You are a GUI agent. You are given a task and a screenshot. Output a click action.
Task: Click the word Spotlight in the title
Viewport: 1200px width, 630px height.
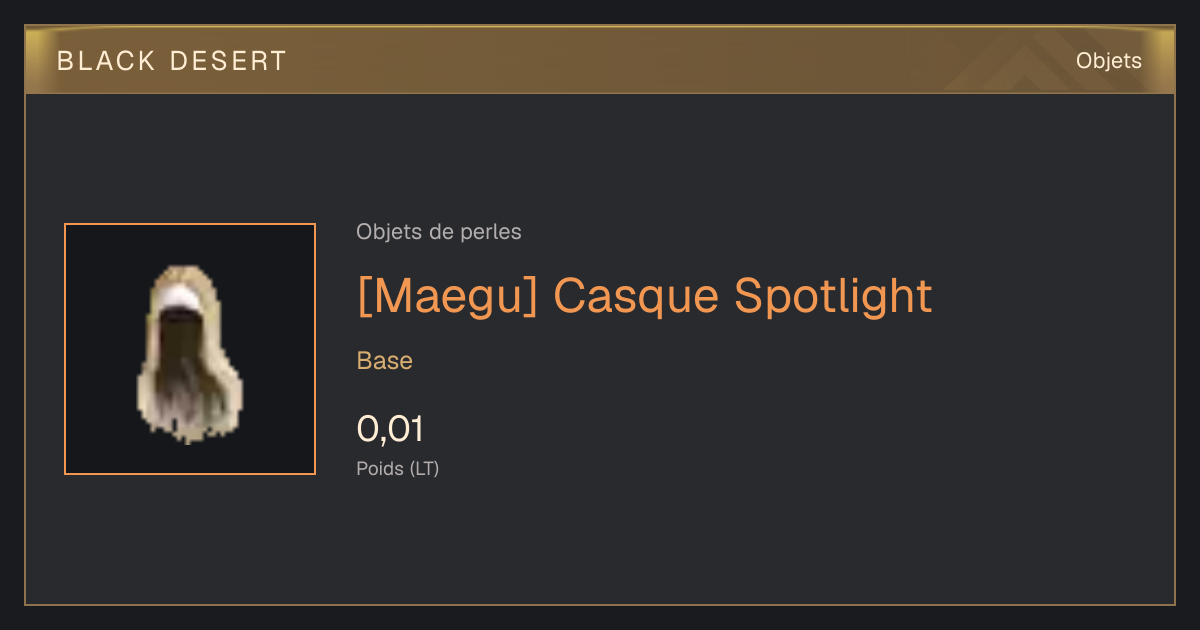[x=833, y=297]
